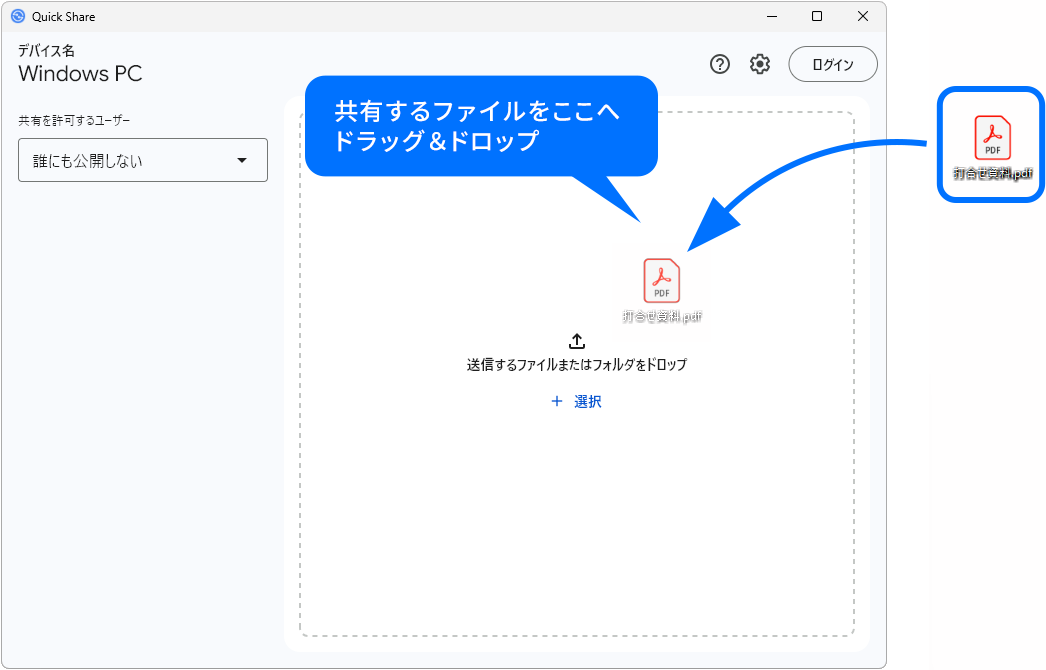Click the Quick Share title bar text
This screenshot has width=1046, height=670.
62,16
